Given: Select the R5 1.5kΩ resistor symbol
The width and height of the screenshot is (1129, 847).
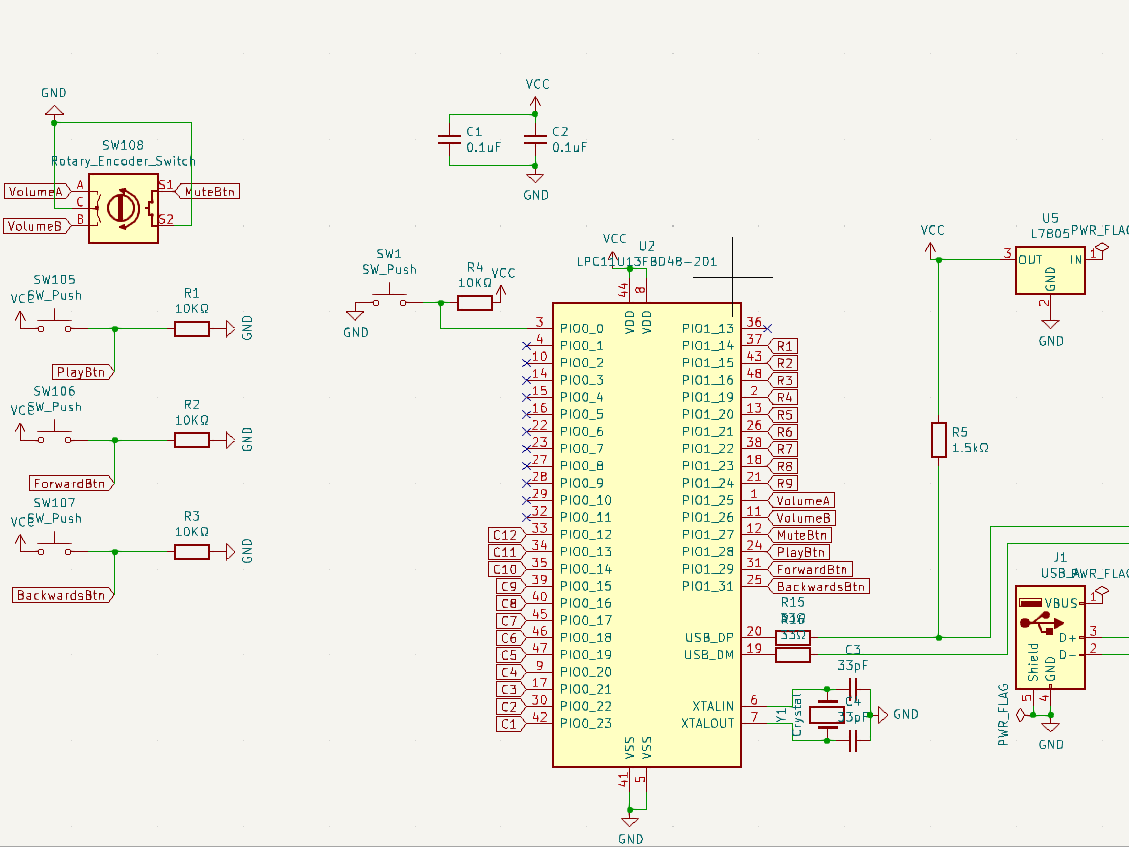Looking at the screenshot, I should 939,440.
